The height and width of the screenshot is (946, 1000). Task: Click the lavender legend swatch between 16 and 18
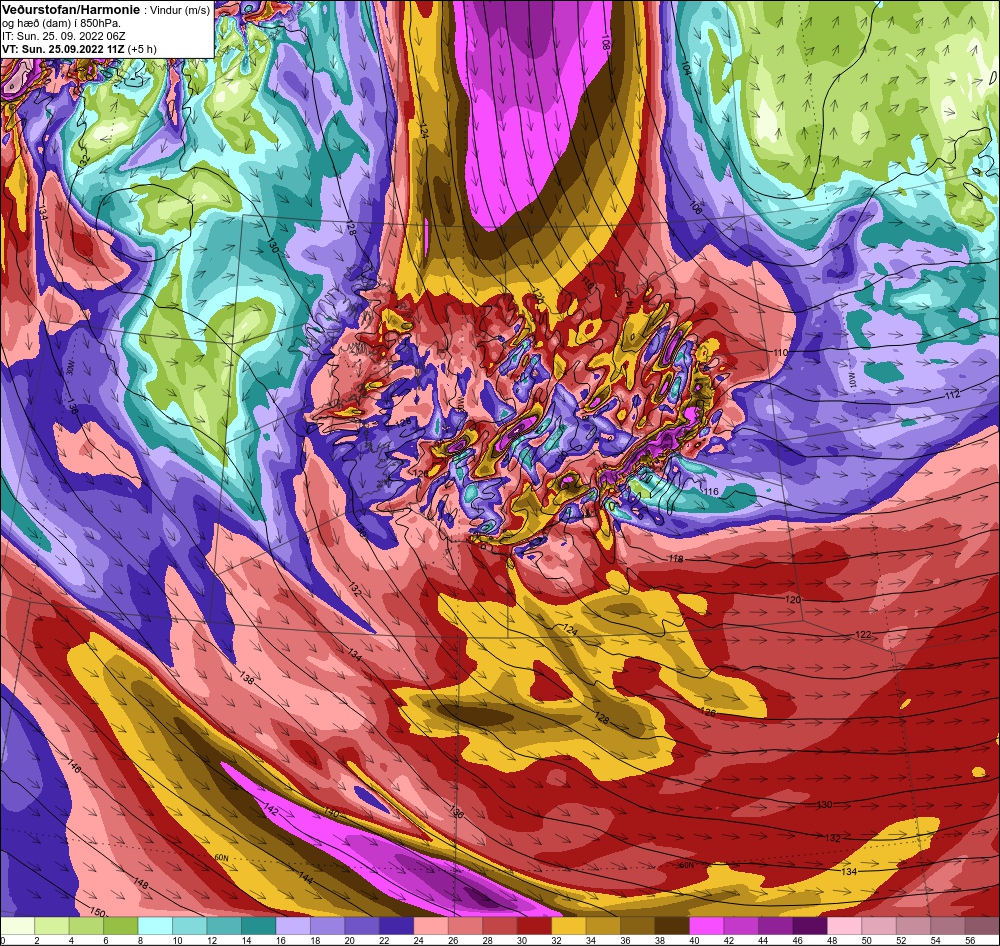(x=293, y=926)
